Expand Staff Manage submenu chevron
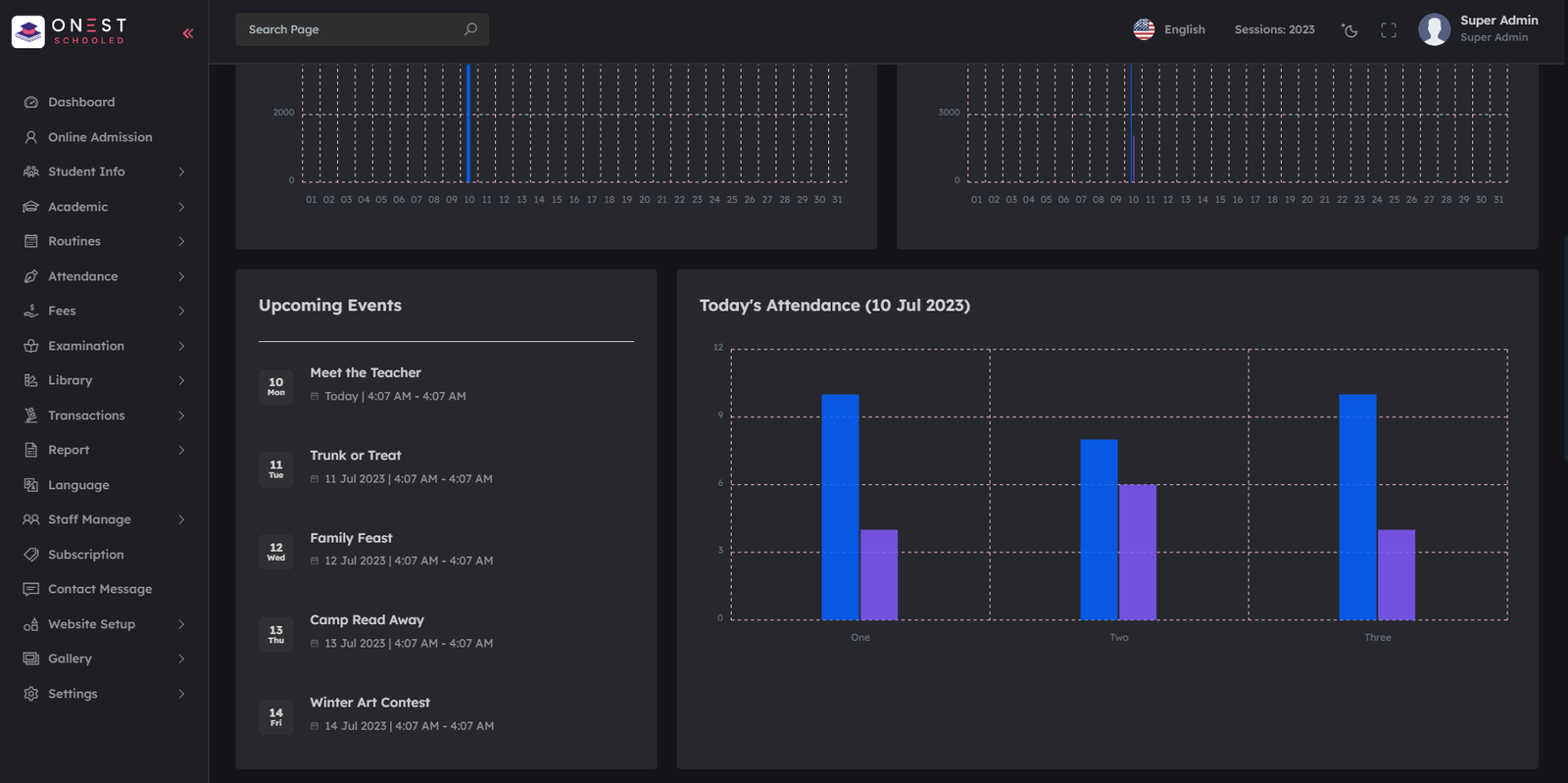This screenshot has width=1568, height=783. [181, 519]
